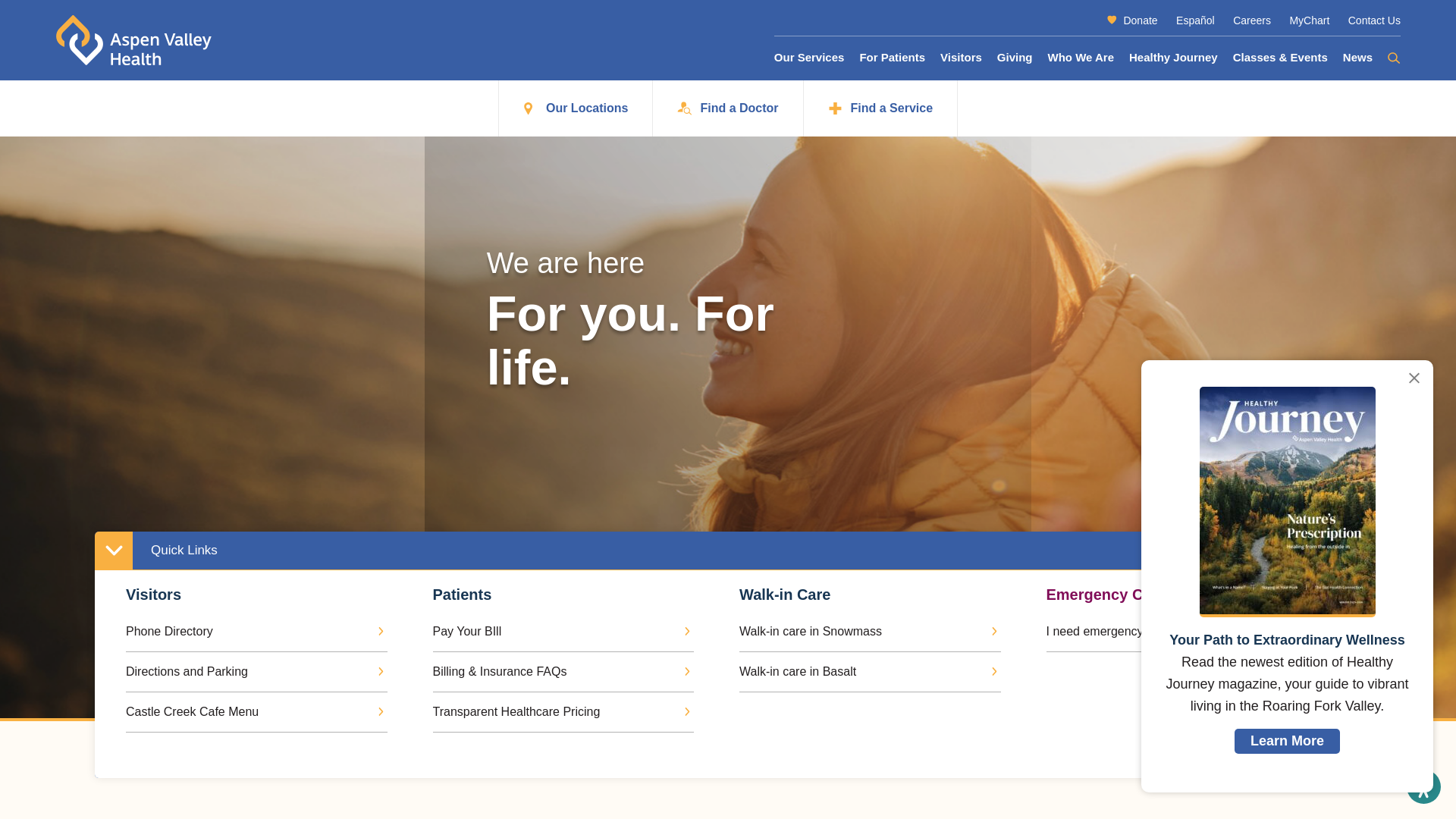1456x819 pixels.
Task: Click the Find a Doctor text link
Action: tap(739, 108)
